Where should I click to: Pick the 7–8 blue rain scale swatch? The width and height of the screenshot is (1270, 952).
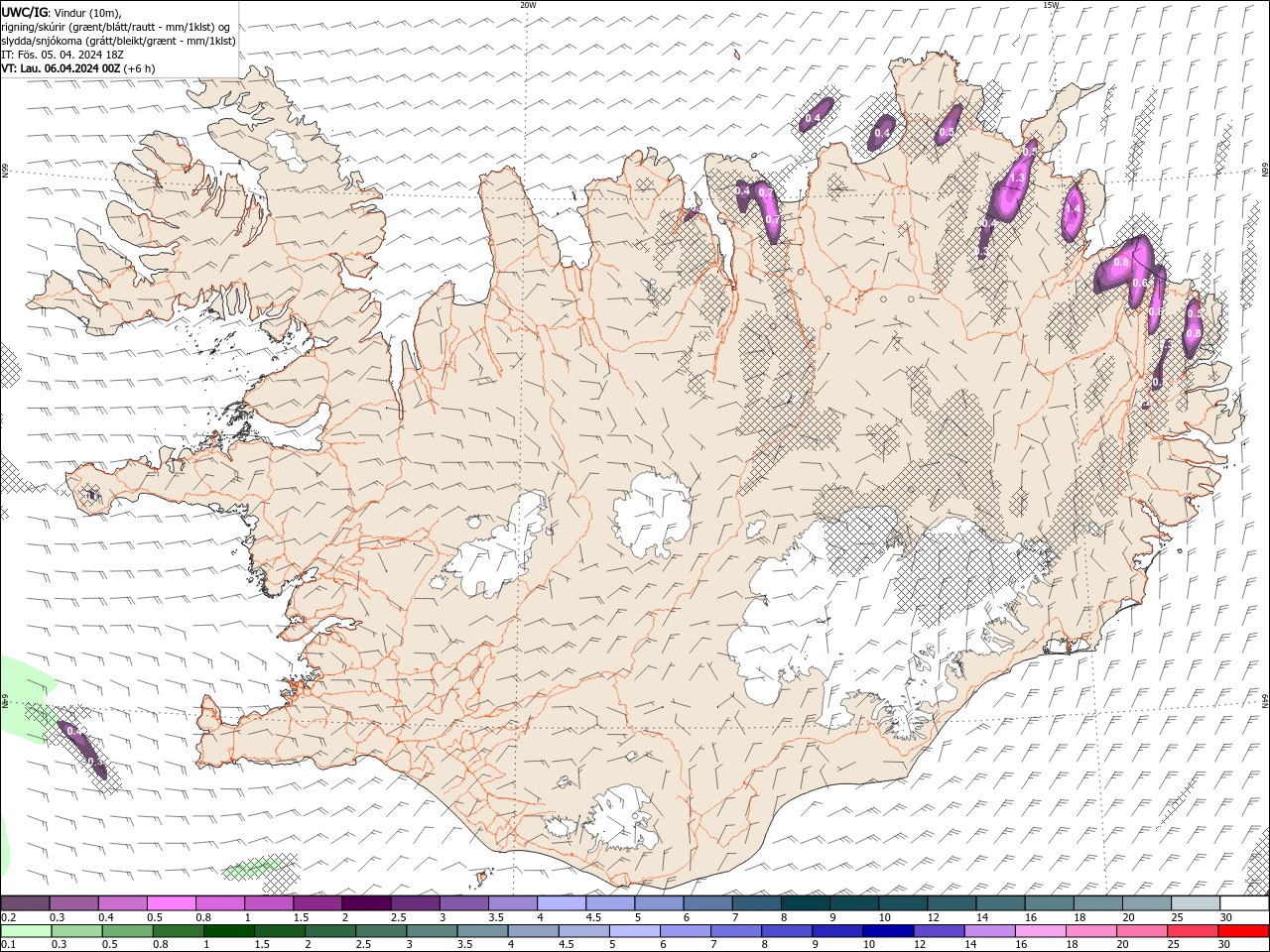pyautogui.click(x=735, y=931)
